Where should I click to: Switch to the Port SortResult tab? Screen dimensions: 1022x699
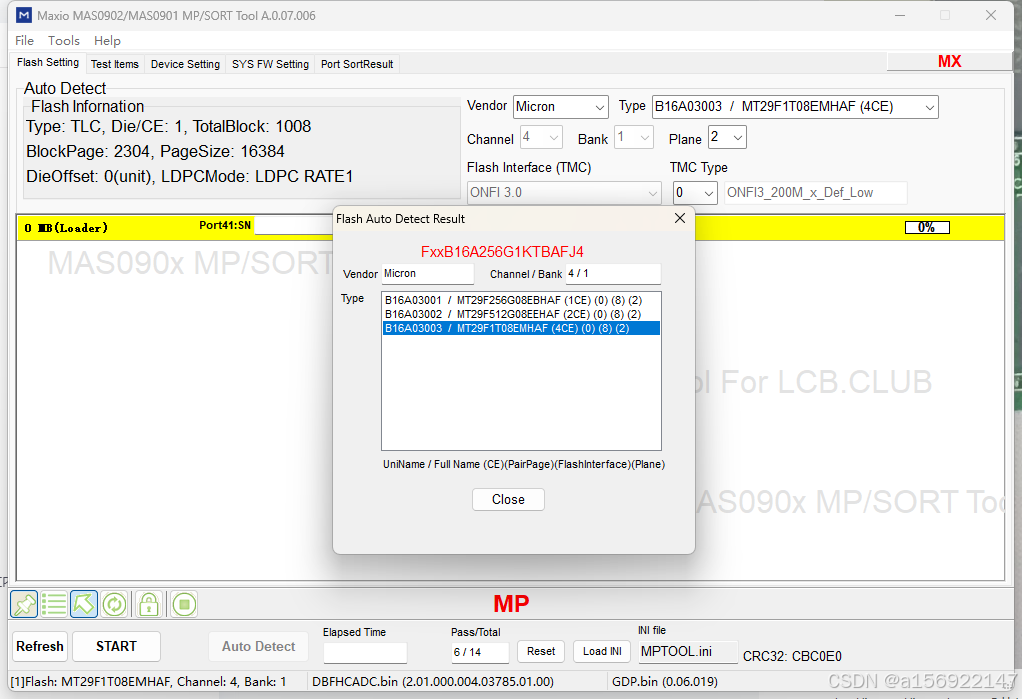click(357, 64)
